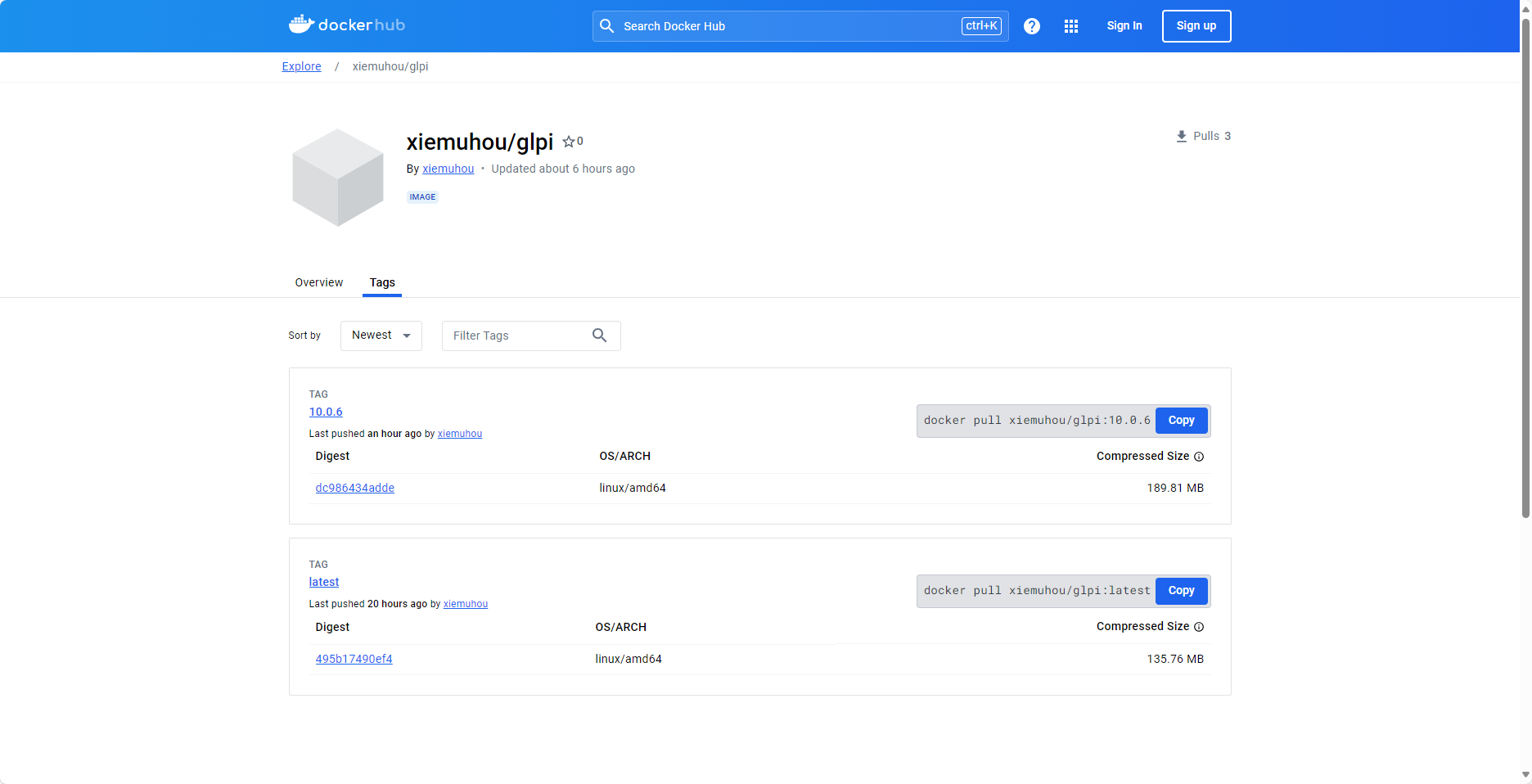
Task: Focus the Search Docker Hub field
Action: pyautogui.click(x=800, y=26)
